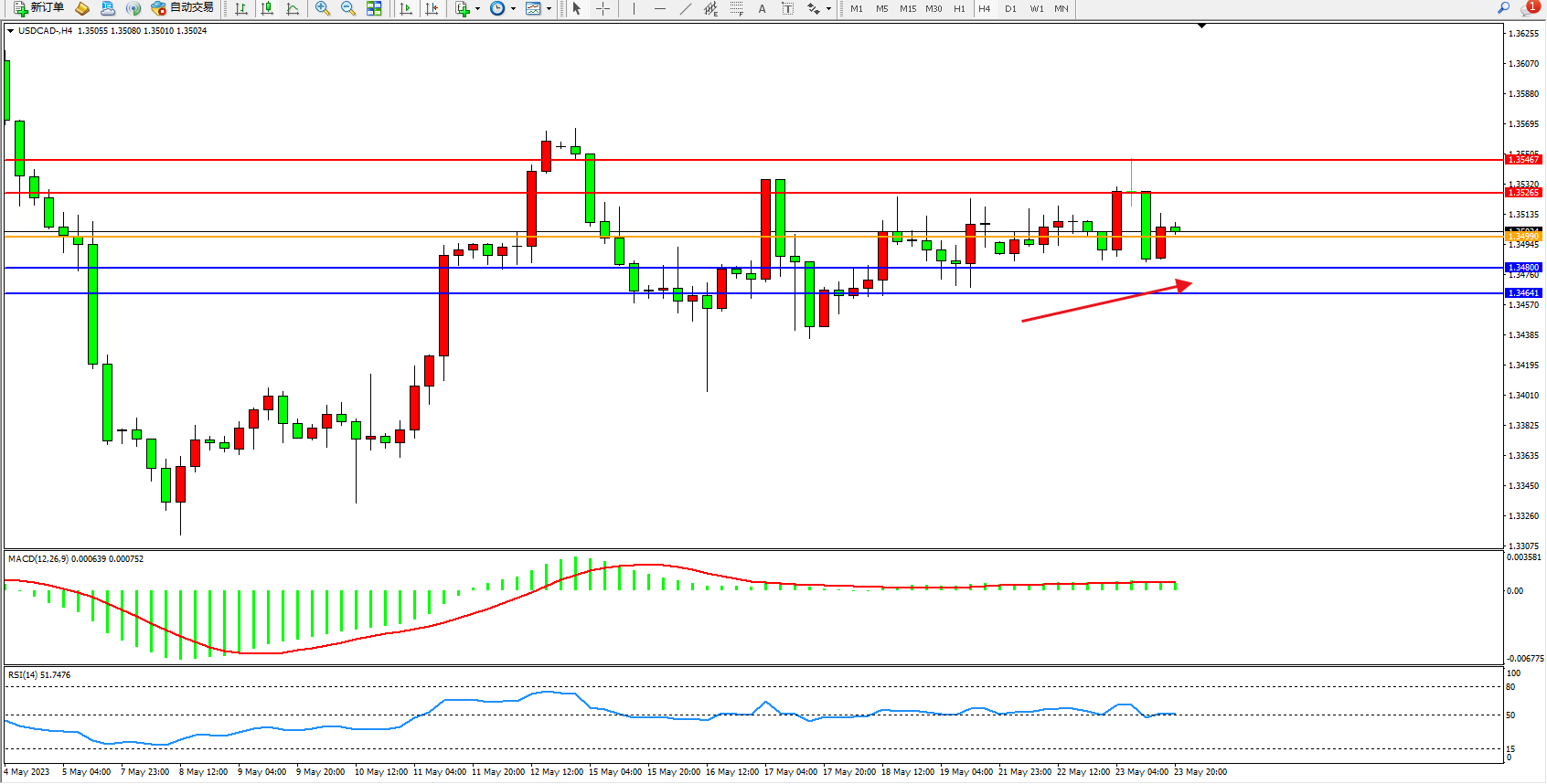Tile chart windows icon
Viewport: 1547px width, 784px height.
click(374, 8)
